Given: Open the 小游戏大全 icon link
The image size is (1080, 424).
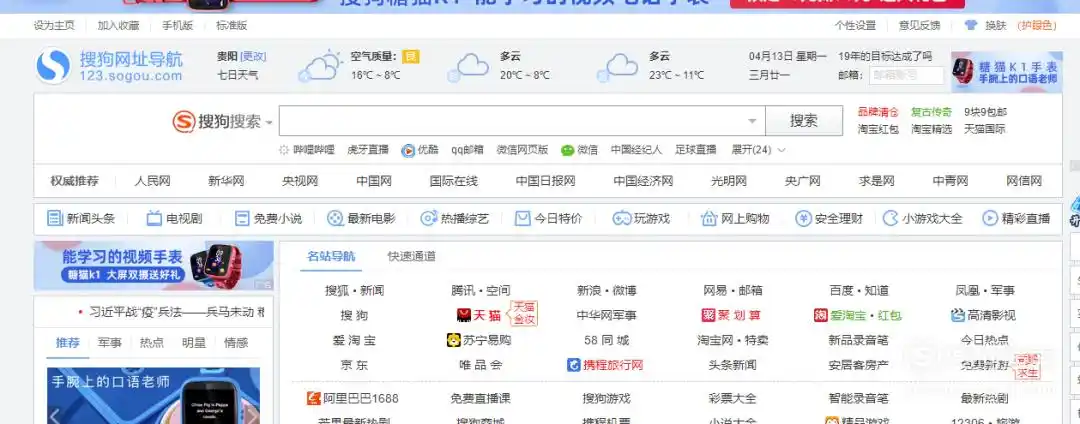Looking at the screenshot, I should coord(891,219).
